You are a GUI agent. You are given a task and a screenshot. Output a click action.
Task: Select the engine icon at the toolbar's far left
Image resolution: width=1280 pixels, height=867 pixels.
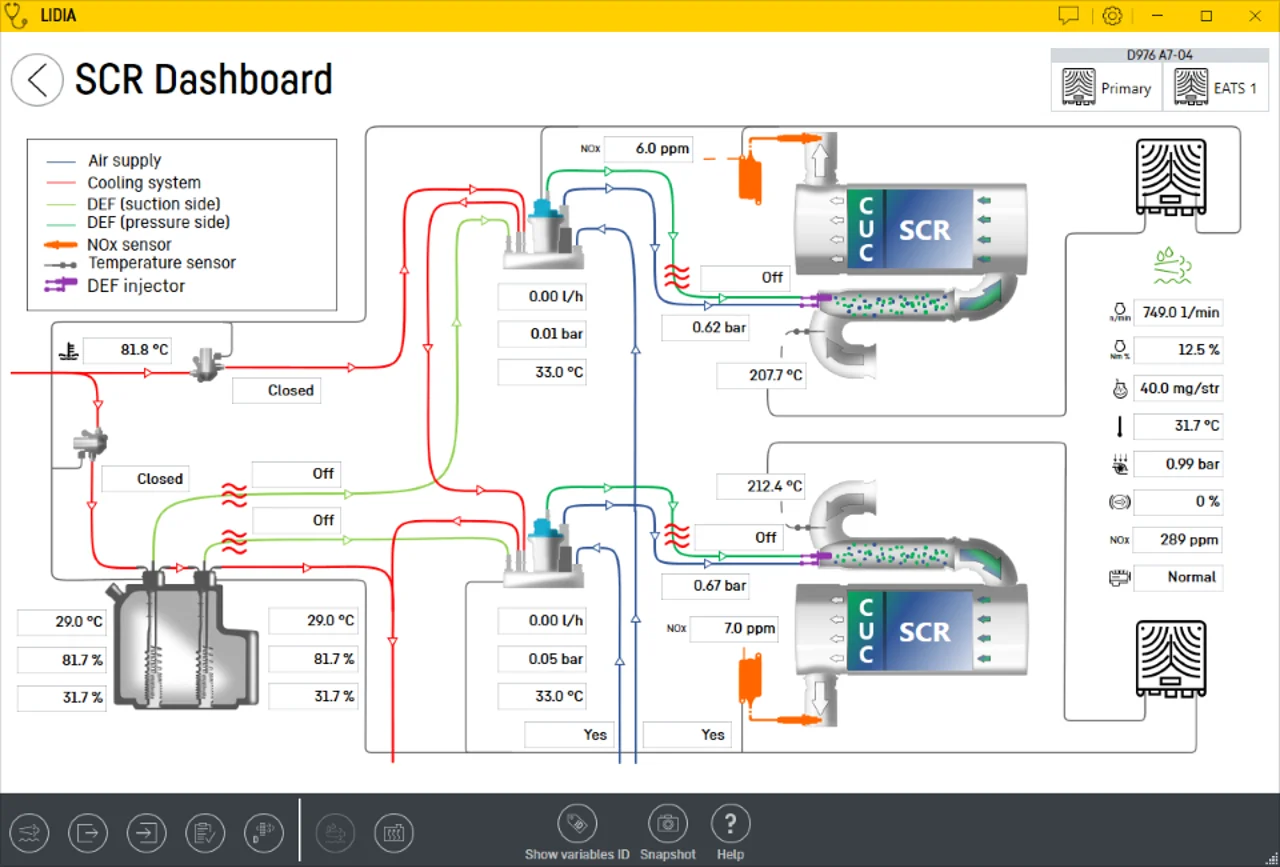pos(29,832)
